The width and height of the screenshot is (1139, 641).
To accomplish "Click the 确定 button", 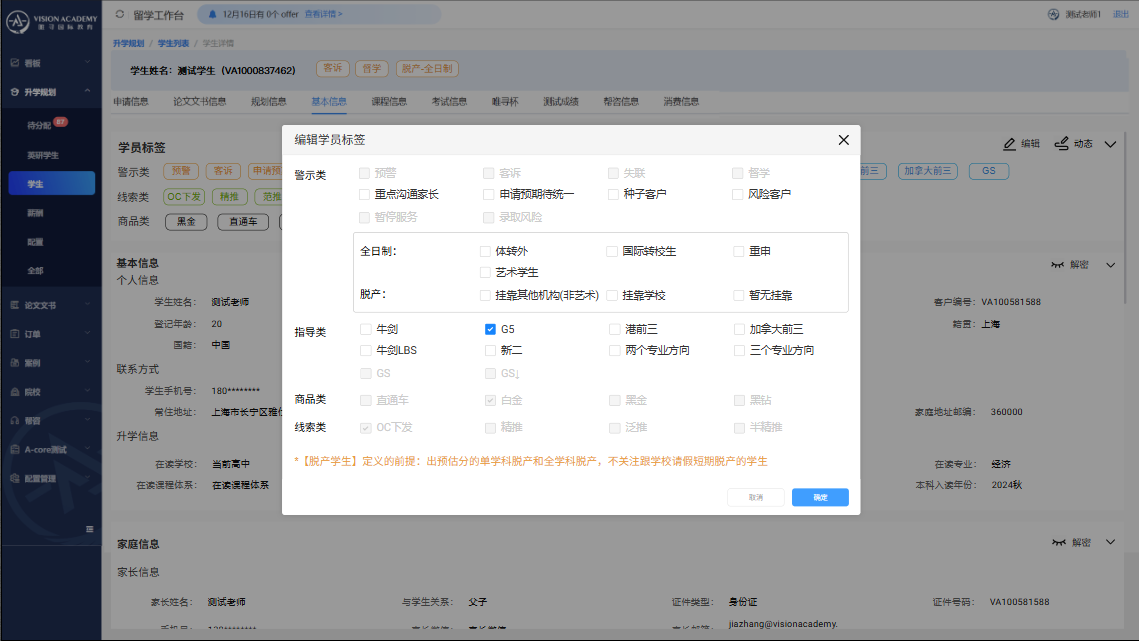I will [x=820, y=497].
